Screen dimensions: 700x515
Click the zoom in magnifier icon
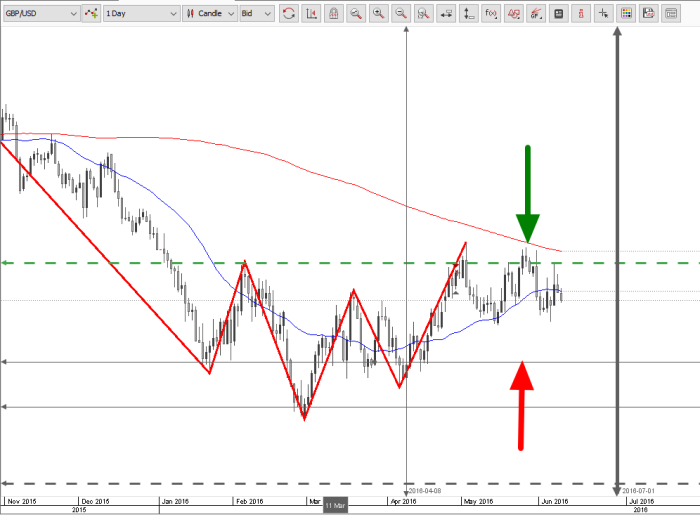(379, 14)
